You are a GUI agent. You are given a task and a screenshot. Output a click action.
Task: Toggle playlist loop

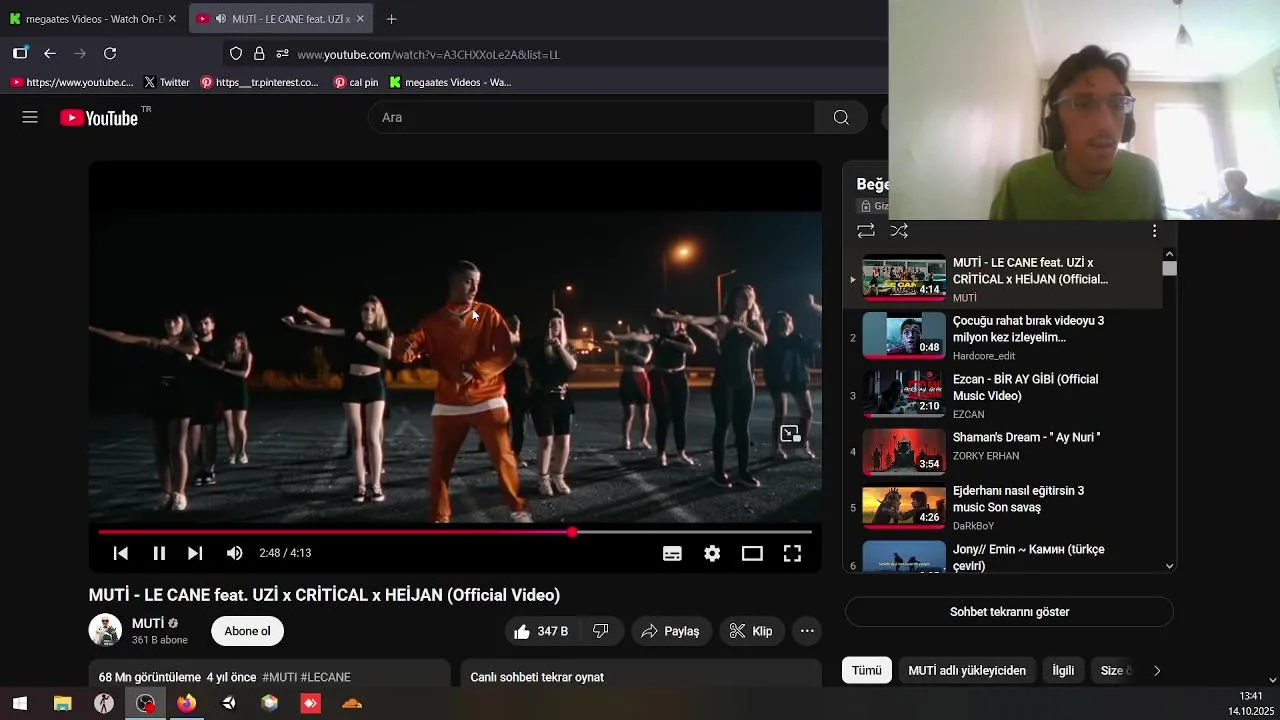tap(866, 231)
